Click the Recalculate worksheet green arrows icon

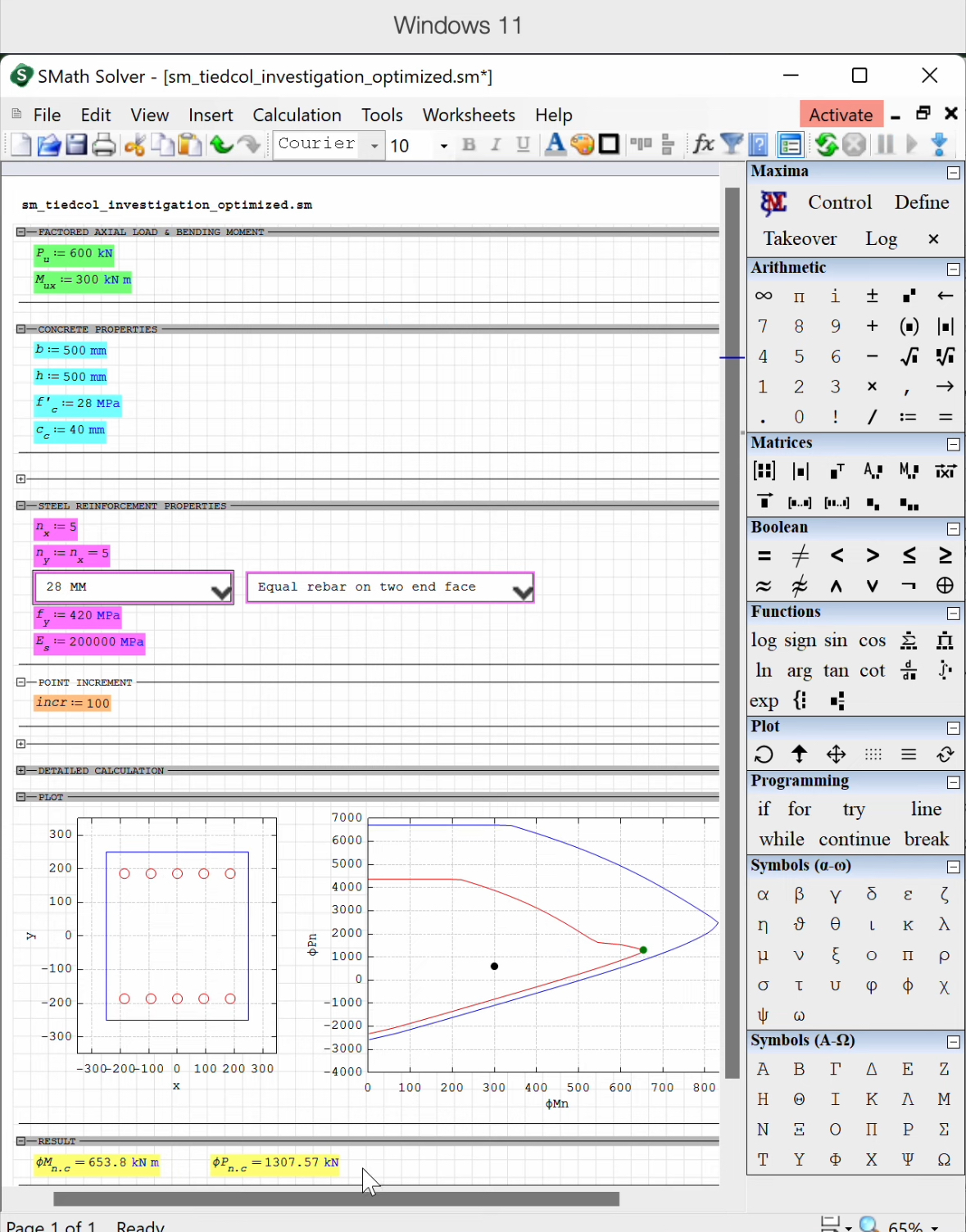[x=826, y=145]
